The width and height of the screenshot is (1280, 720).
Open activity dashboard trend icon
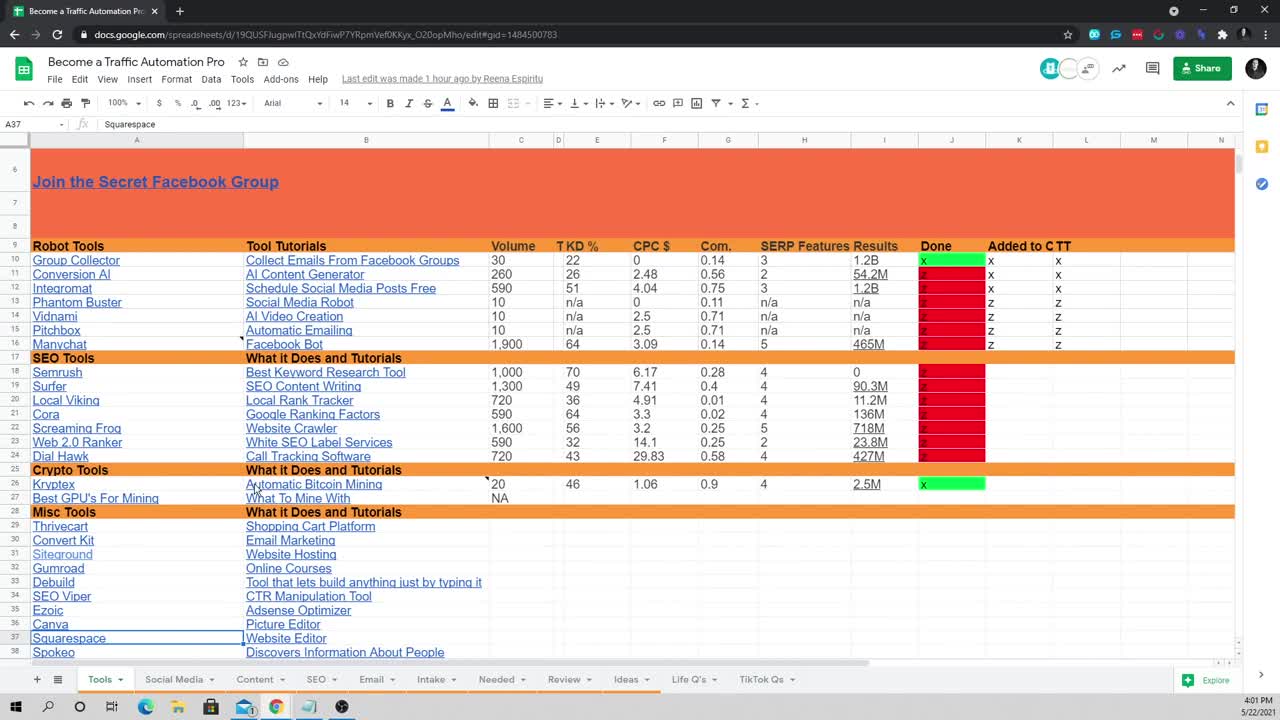point(1119,68)
